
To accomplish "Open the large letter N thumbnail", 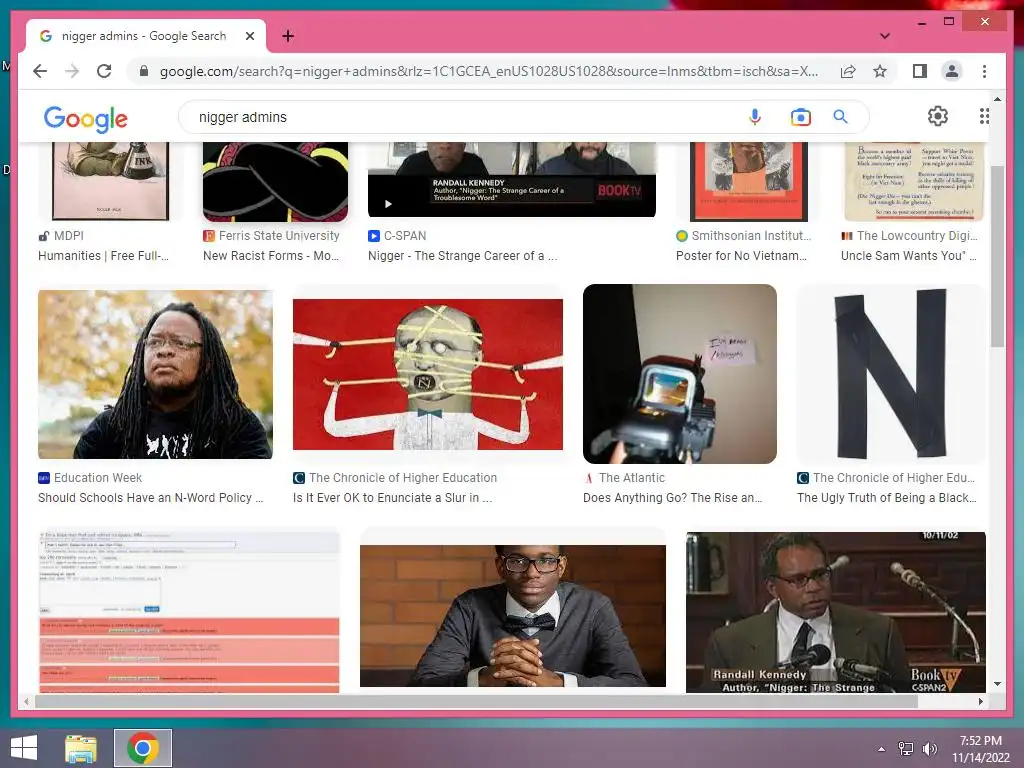I will click(891, 374).
